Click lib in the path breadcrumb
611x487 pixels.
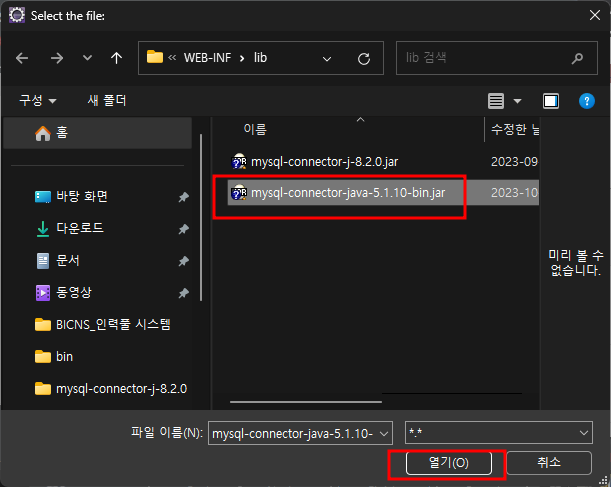[260, 58]
